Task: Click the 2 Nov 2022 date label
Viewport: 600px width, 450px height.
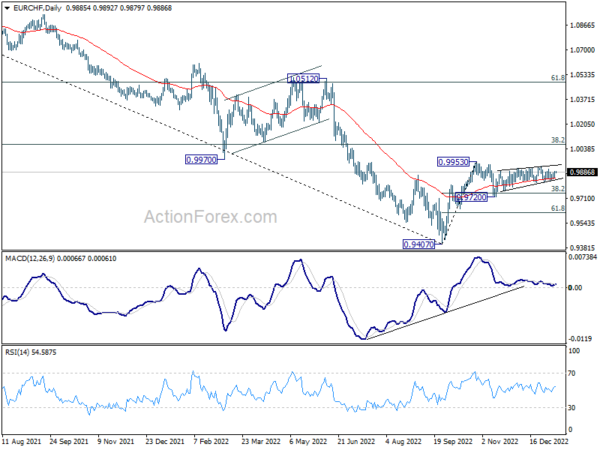Action: click(500, 441)
